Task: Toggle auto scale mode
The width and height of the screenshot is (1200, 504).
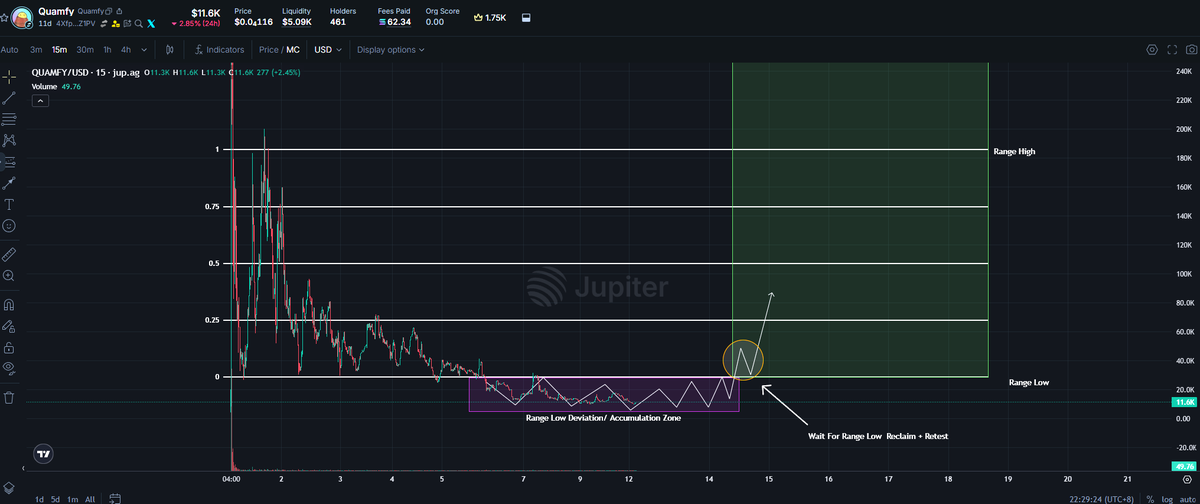Action: 1188,499
